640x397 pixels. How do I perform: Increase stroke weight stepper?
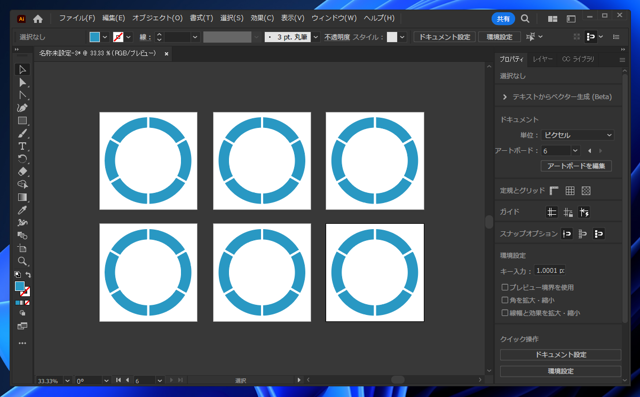point(159,35)
